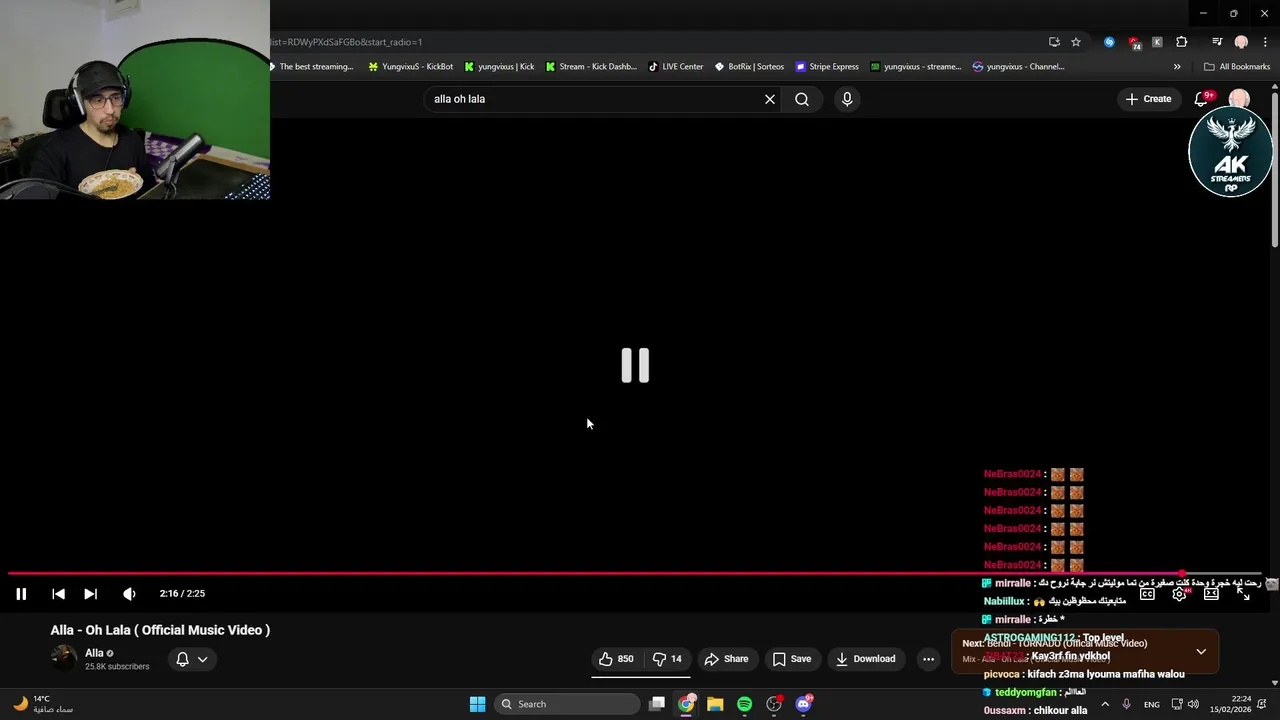This screenshot has width=1280, height=720.
Task: Show more bookmarks via the chevron
Action: coord(1177,67)
